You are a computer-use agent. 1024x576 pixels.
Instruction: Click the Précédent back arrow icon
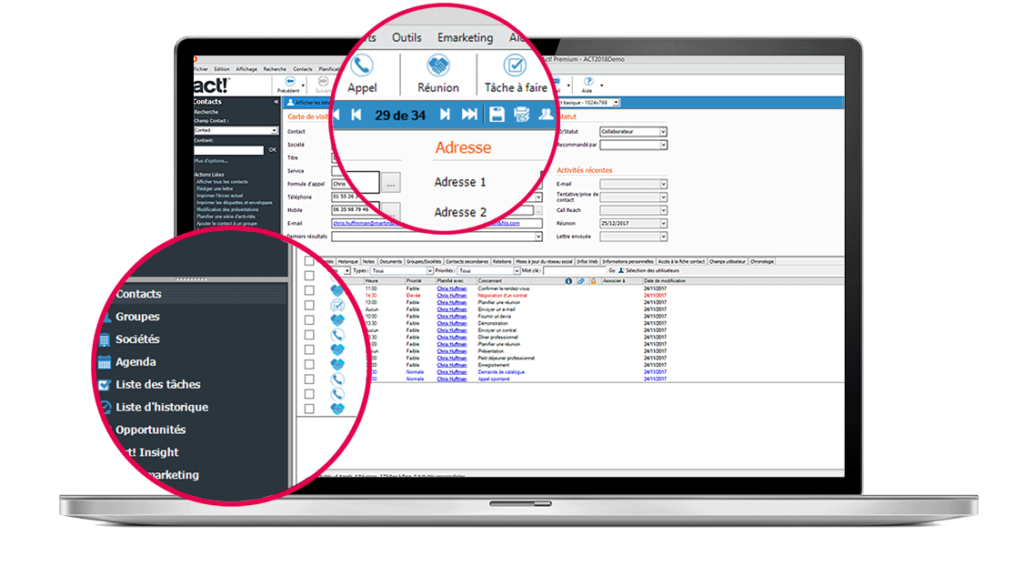point(289,82)
